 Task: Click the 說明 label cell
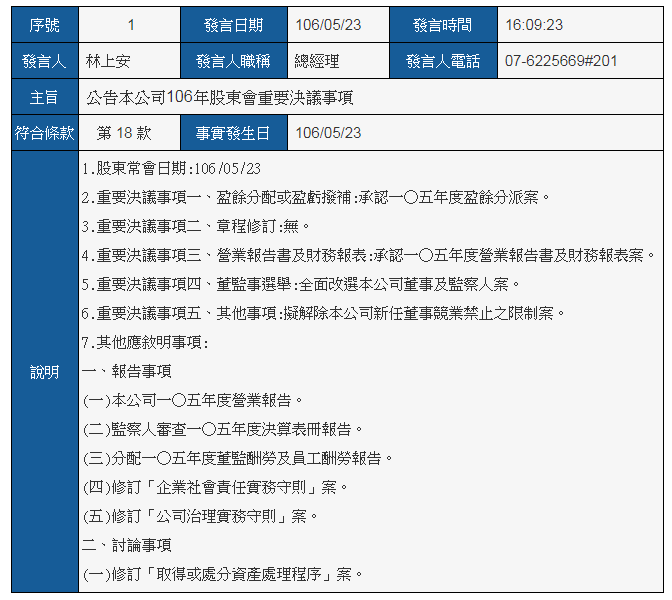coord(45,372)
